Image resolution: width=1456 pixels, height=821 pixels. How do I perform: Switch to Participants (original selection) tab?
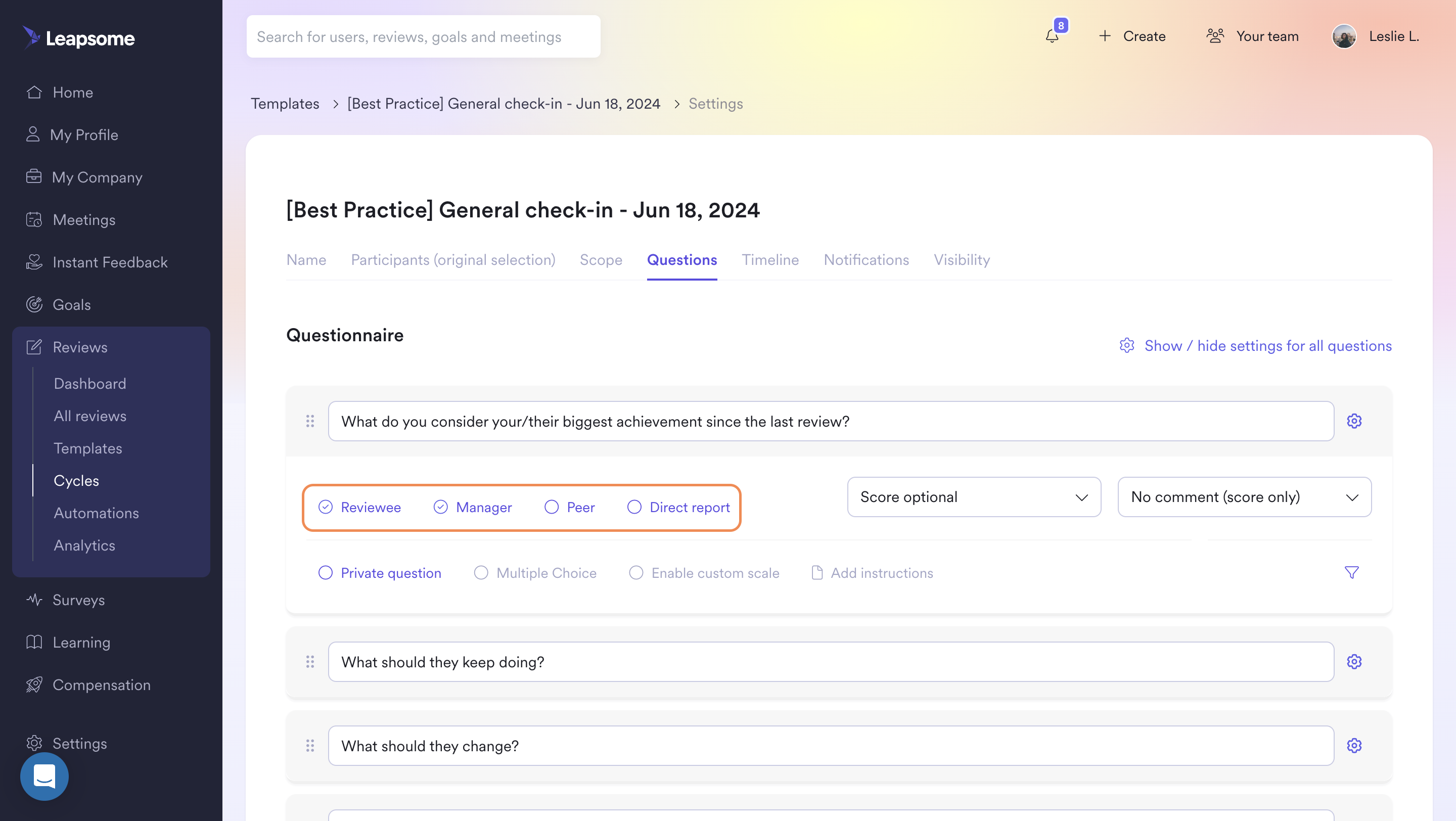pyautogui.click(x=453, y=259)
